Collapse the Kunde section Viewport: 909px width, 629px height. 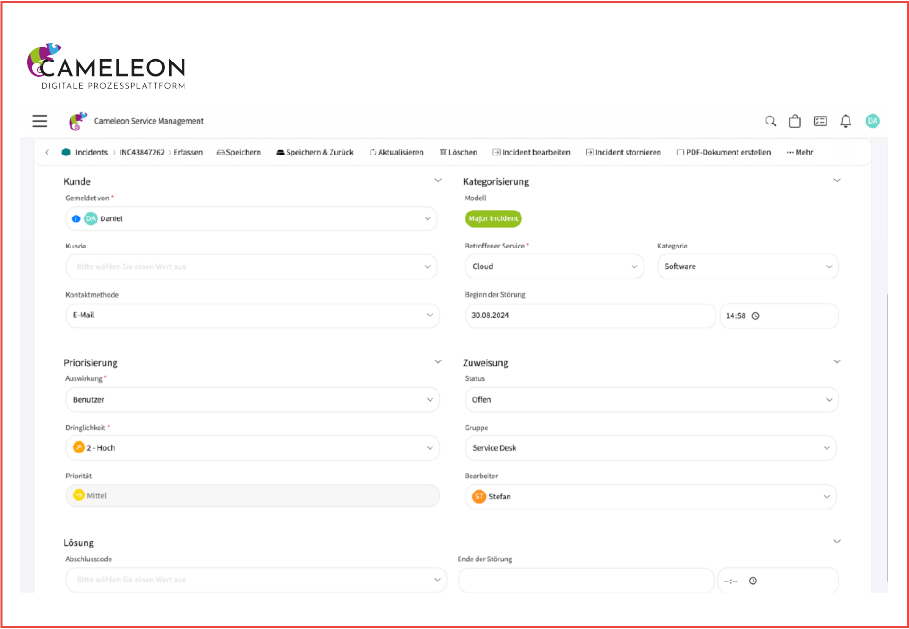coord(437,181)
